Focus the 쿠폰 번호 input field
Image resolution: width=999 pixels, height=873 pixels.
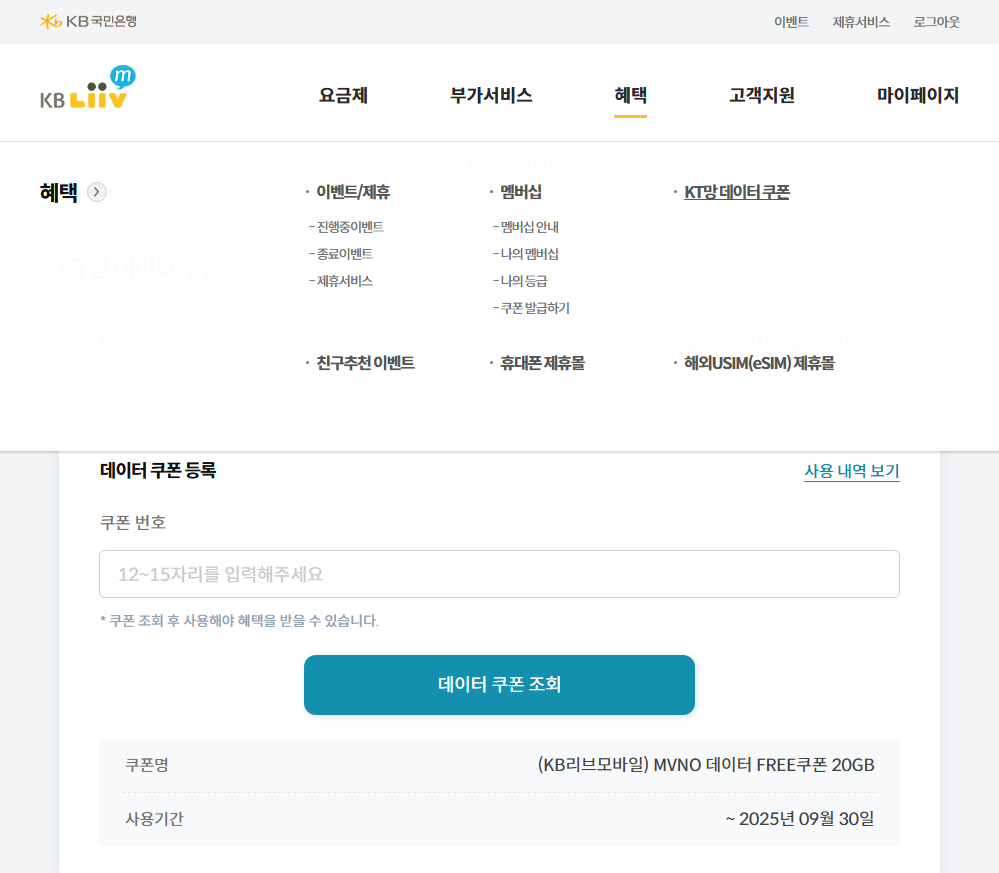click(x=500, y=574)
